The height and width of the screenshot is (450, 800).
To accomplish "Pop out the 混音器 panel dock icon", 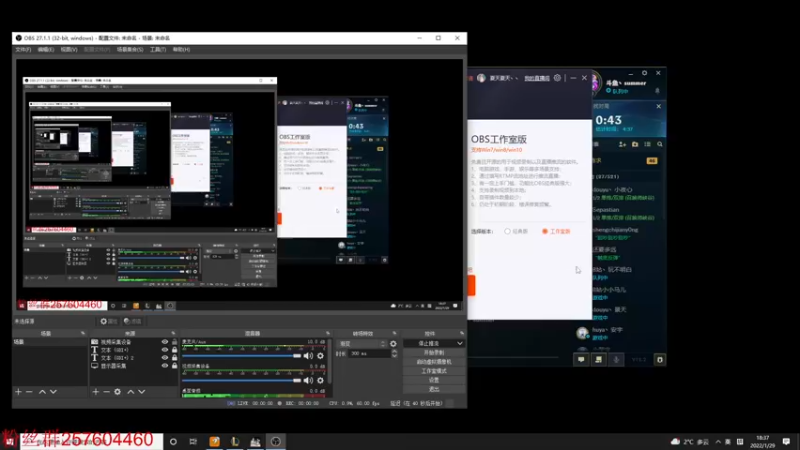I will coord(328,333).
